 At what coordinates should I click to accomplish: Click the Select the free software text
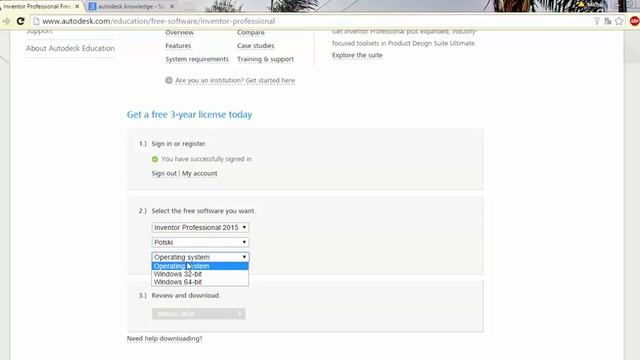[x=203, y=211]
